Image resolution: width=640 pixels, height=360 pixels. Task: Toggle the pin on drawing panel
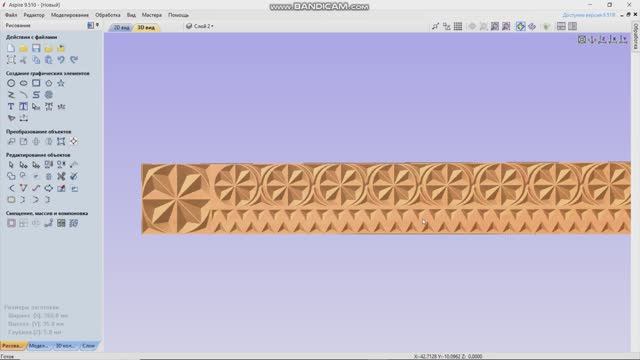point(97,25)
